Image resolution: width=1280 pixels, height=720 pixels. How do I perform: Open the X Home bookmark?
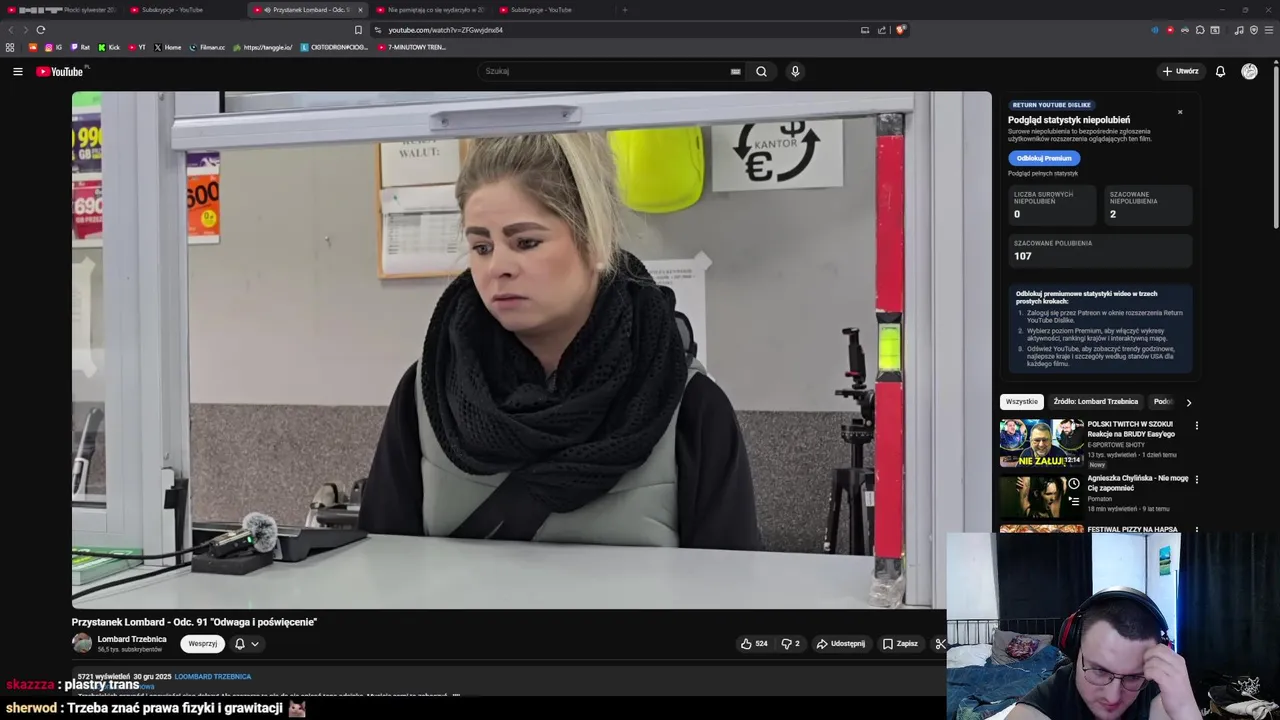[x=168, y=47]
